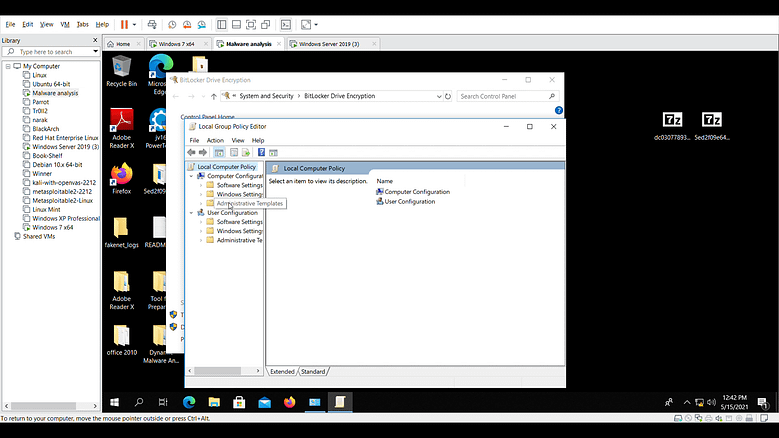Image resolution: width=779 pixels, height=438 pixels.
Task: Click VMware Unity mode icon
Action: coord(266,24)
